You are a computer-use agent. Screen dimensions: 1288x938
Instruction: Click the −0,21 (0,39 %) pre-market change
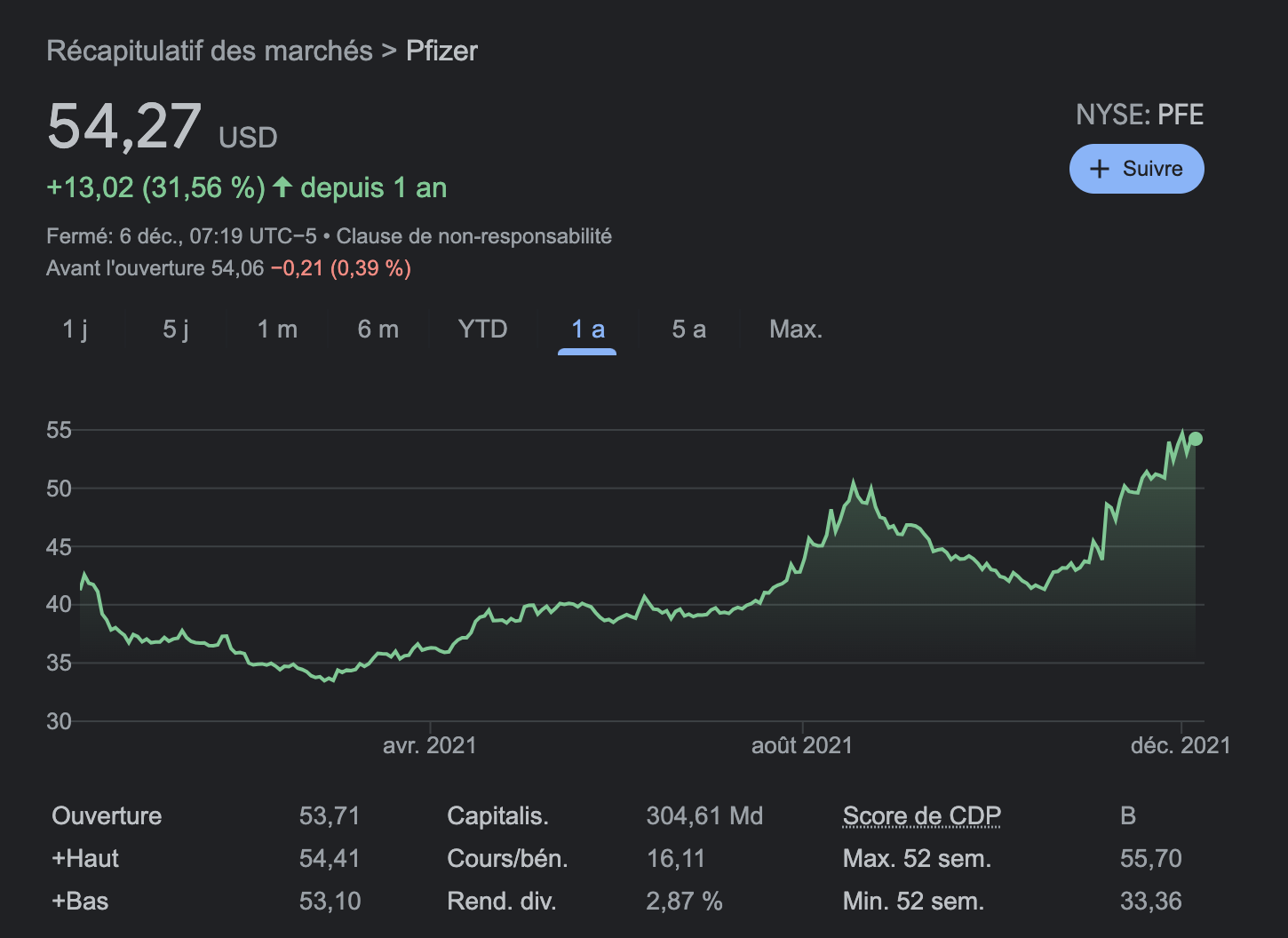(x=341, y=268)
